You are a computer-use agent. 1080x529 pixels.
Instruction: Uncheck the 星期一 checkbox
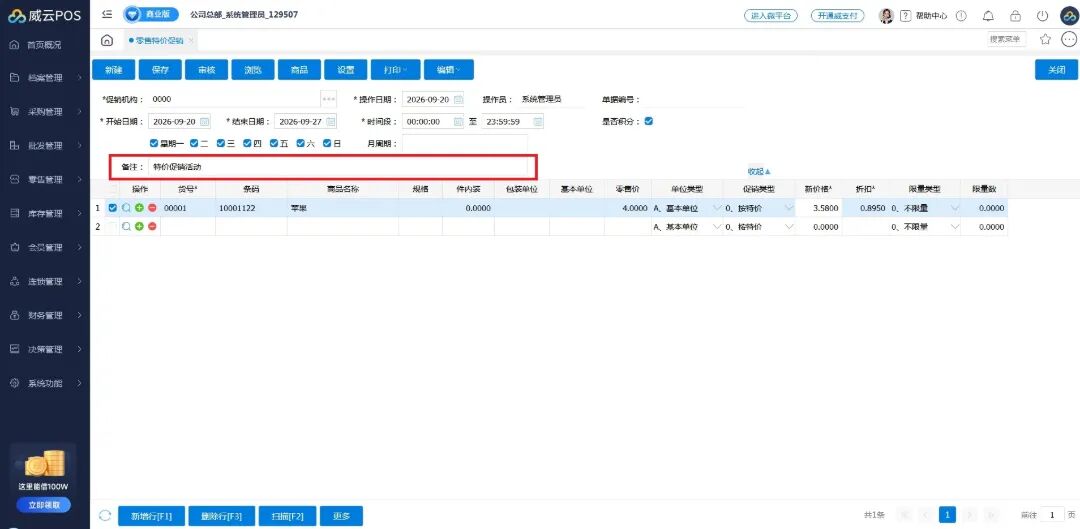click(154, 143)
